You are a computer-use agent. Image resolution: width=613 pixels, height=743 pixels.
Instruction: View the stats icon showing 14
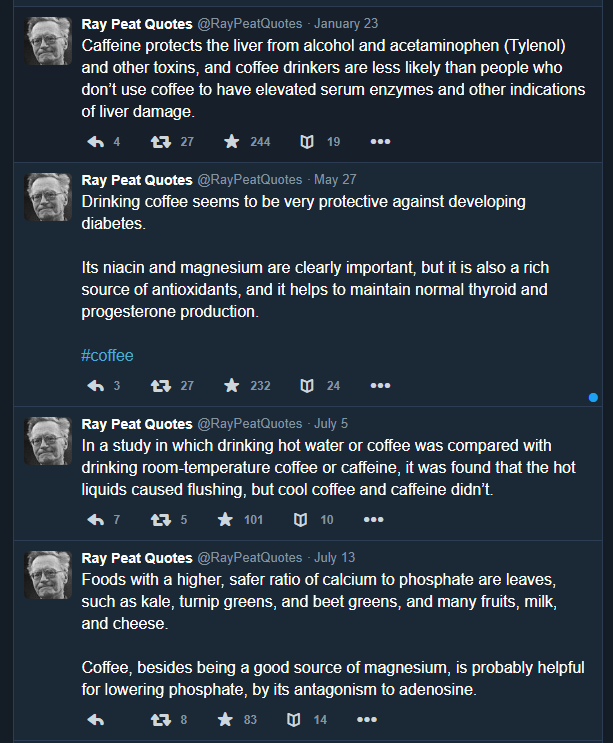[294, 719]
